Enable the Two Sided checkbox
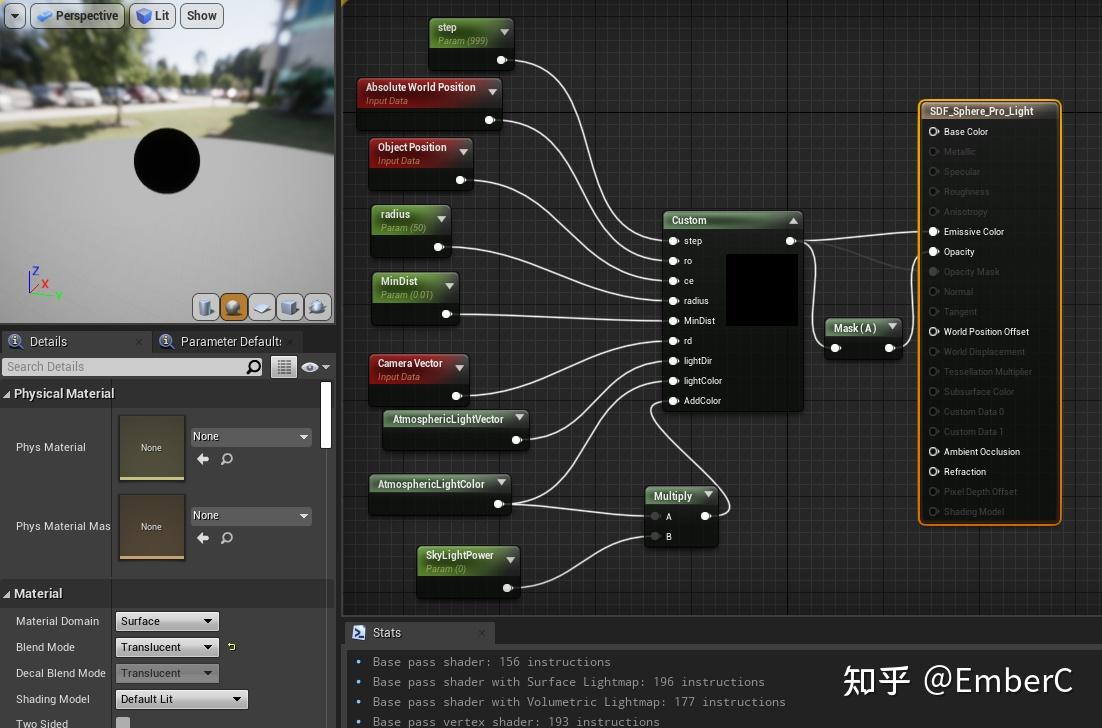The width and height of the screenshot is (1102, 728). pos(122,721)
